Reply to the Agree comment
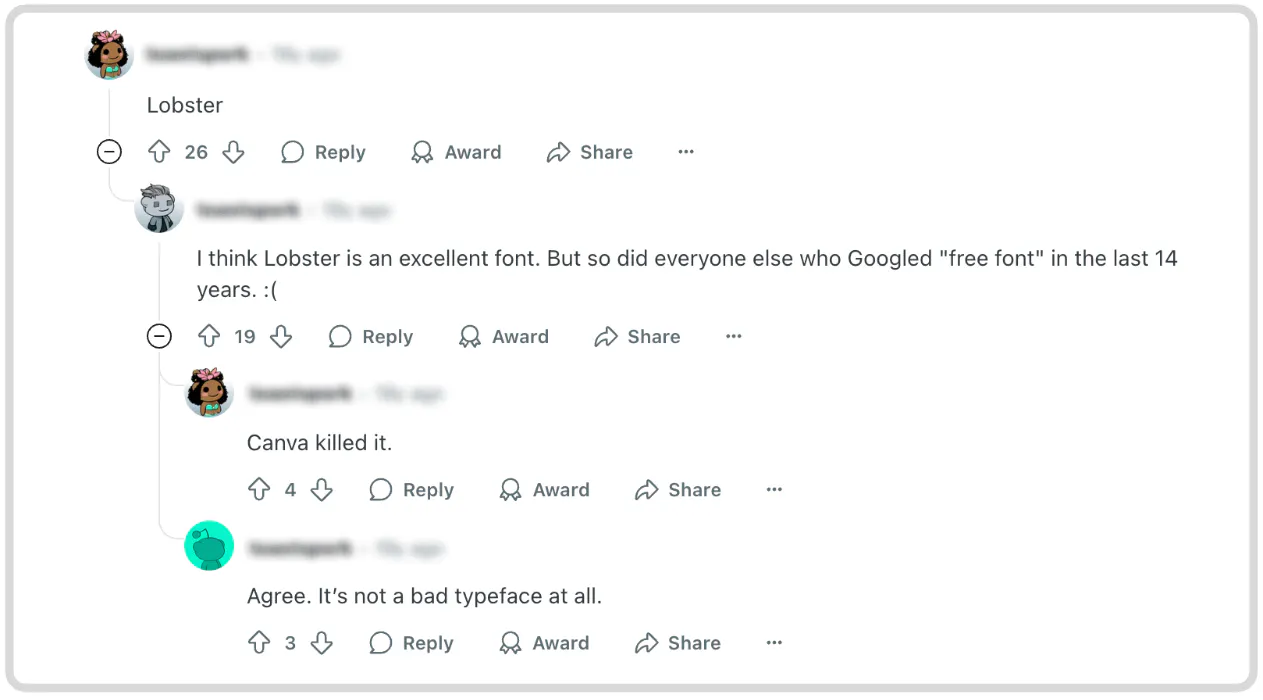 click(x=411, y=643)
